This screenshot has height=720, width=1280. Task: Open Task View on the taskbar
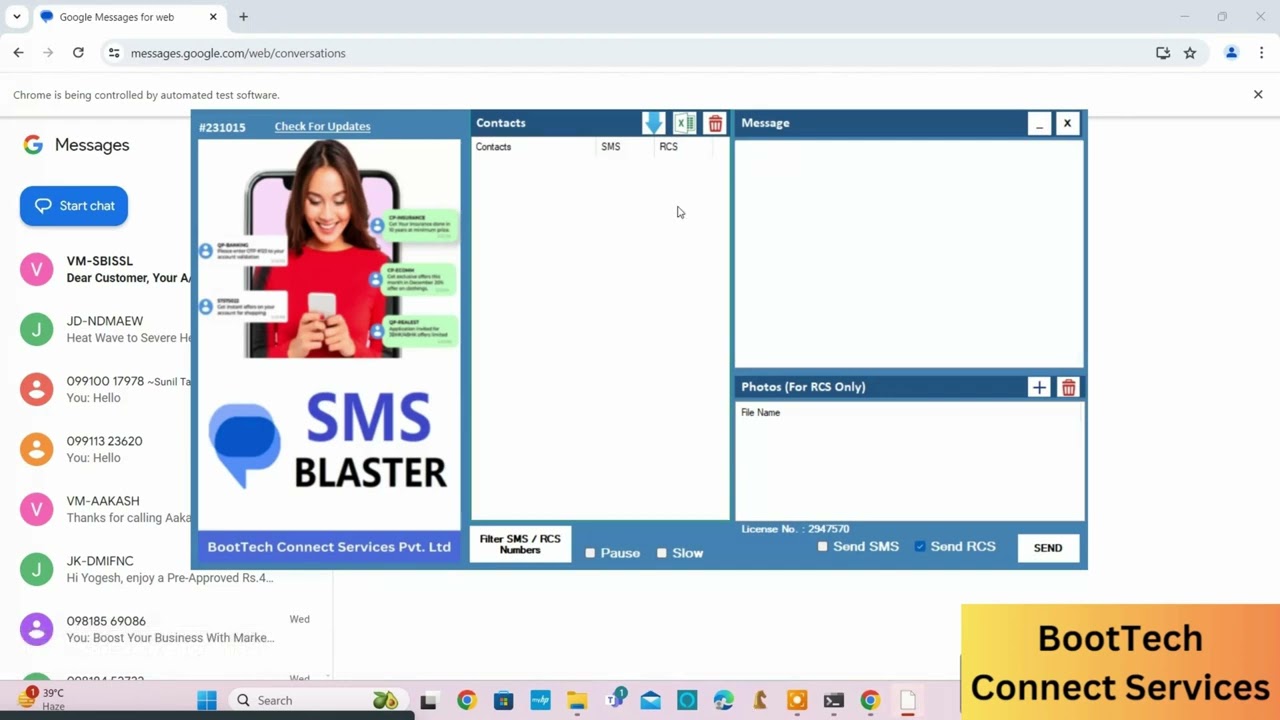[428, 700]
